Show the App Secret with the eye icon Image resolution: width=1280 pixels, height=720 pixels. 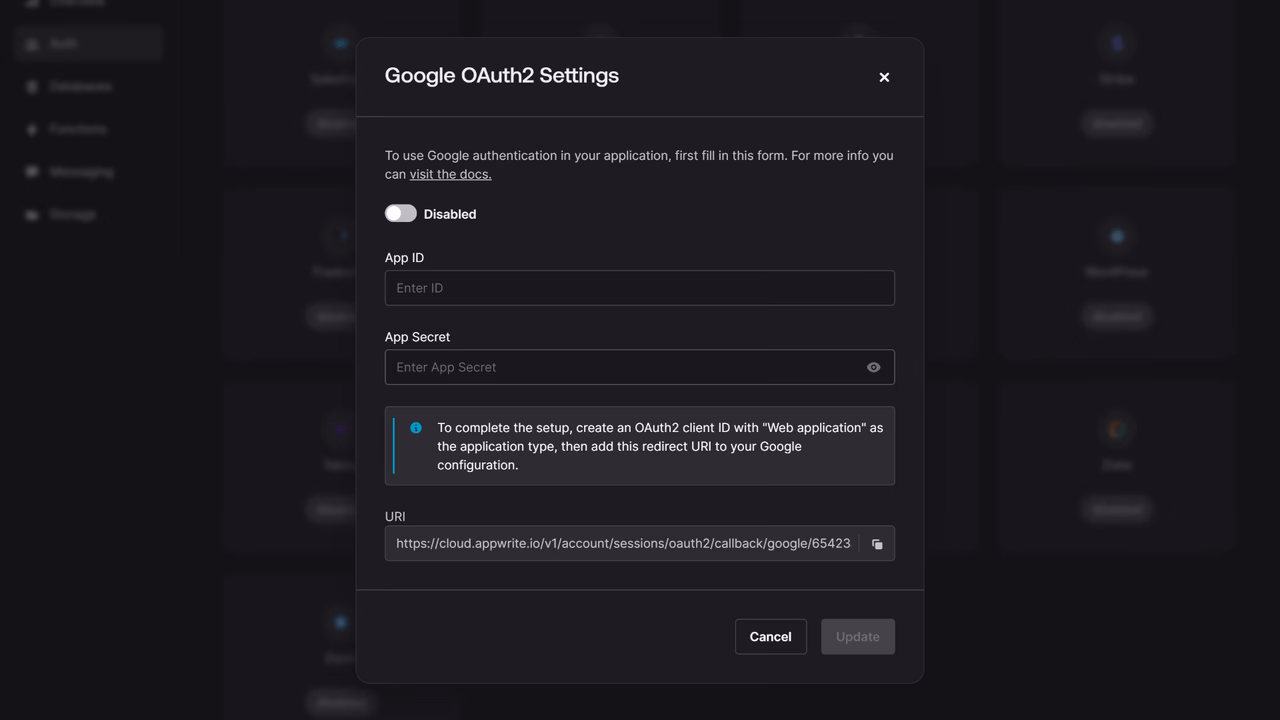[874, 367]
